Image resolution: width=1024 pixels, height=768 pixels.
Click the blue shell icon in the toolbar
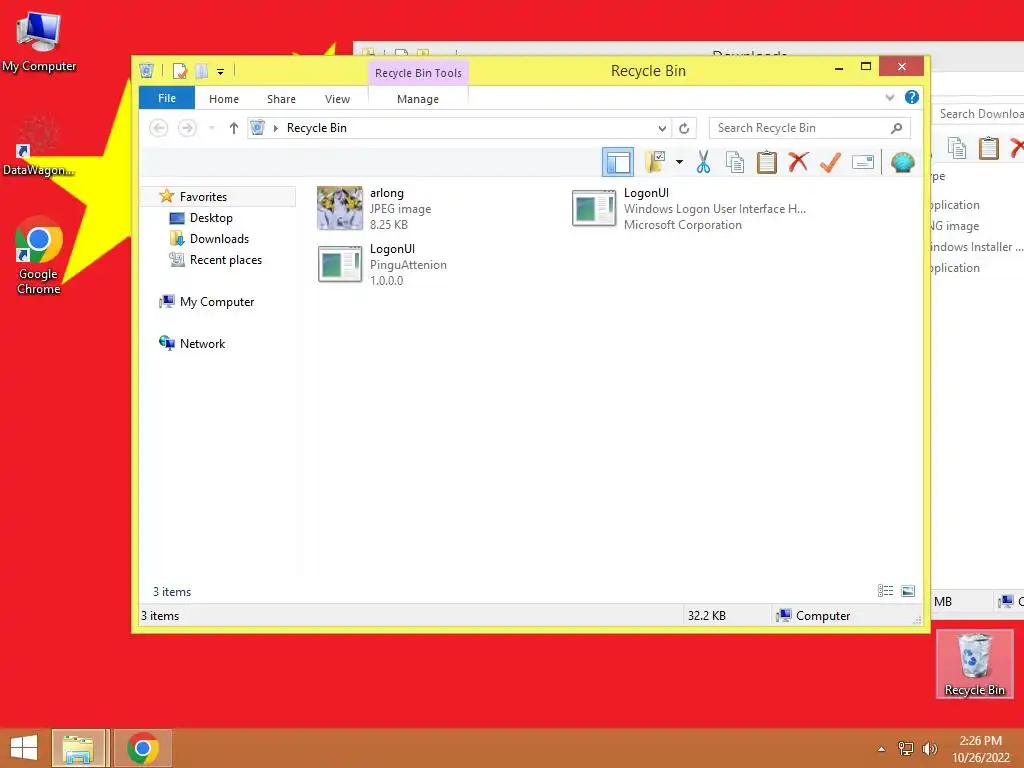pos(902,162)
